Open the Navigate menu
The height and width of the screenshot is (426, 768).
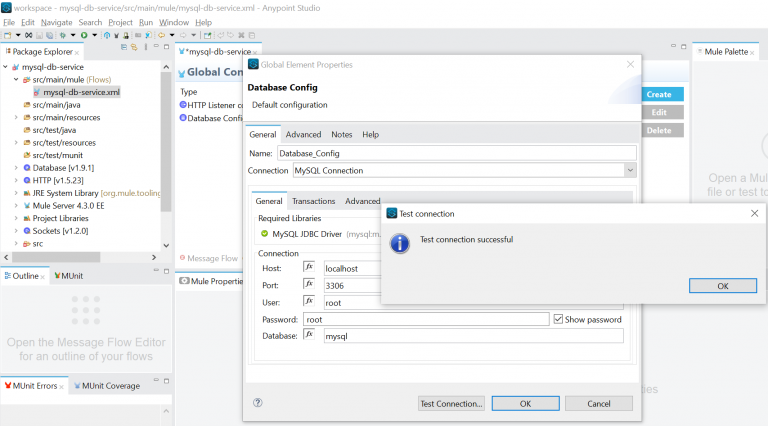point(56,22)
